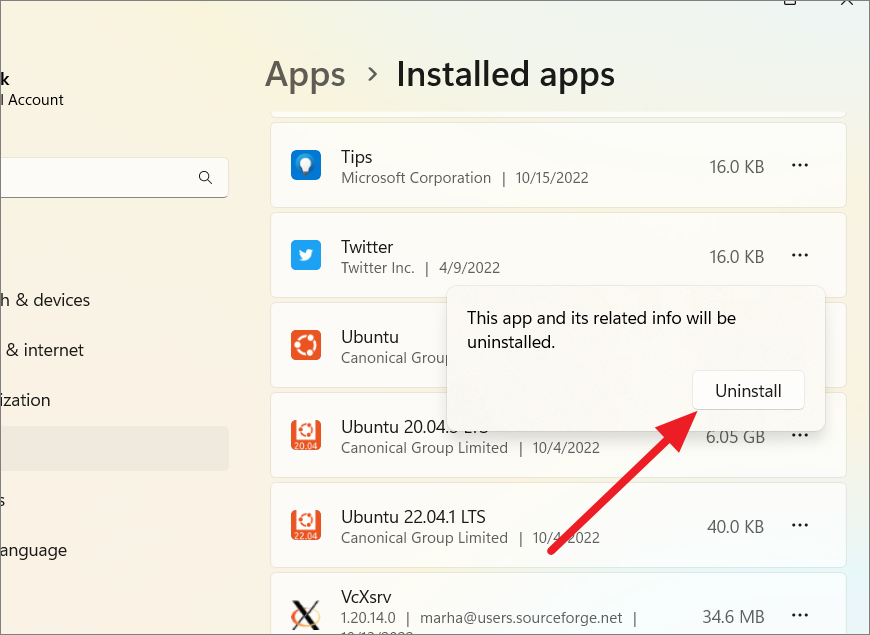This screenshot has height=635, width=870.
Task: Open the more options menu for VcXsrv
Action: click(x=800, y=615)
